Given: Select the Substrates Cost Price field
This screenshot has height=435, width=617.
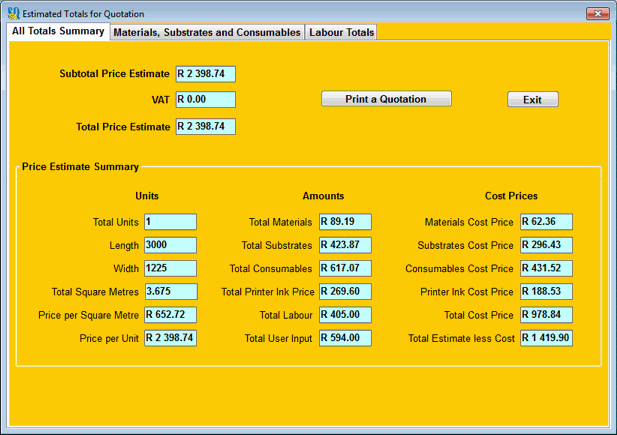Looking at the screenshot, I should coord(545,245).
